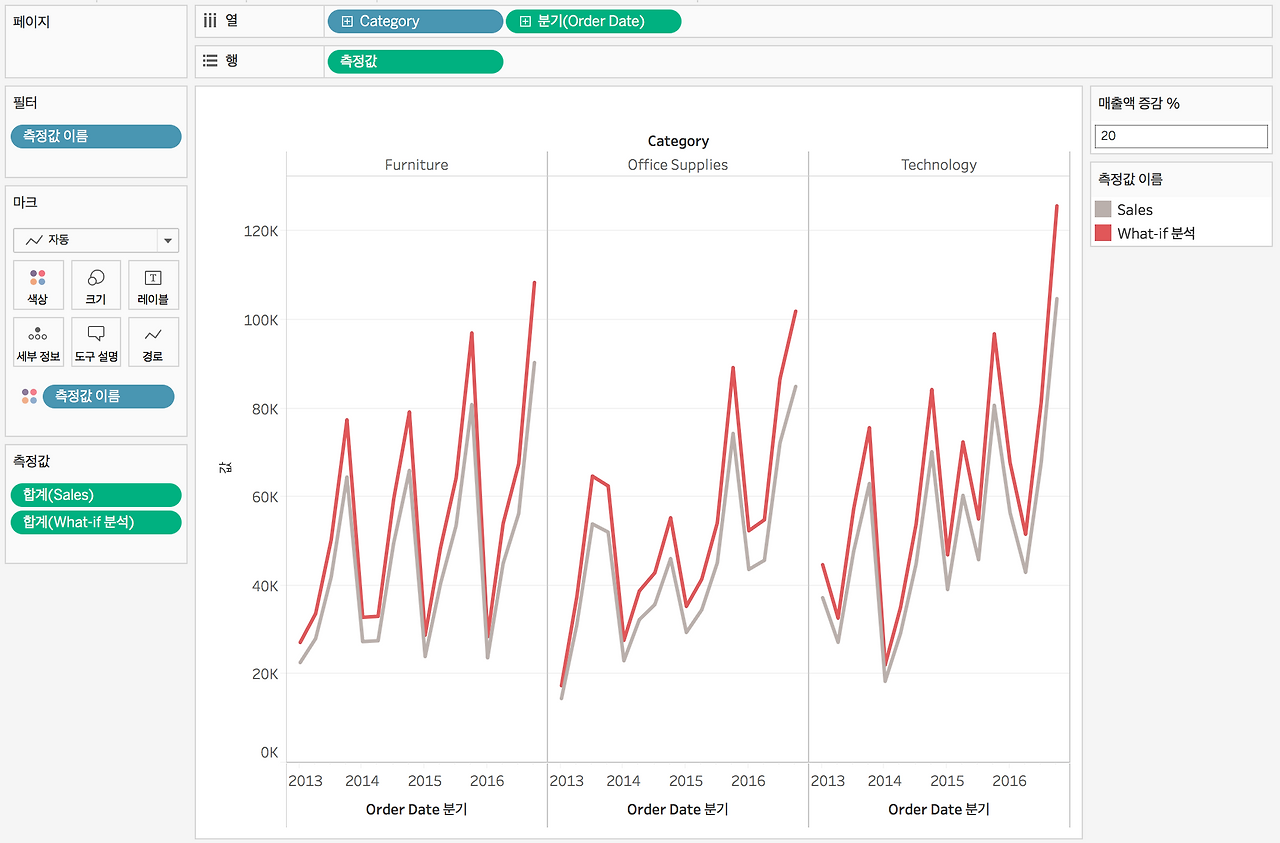Click the 측정값 이름 filter pill
Image resolution: width=1280 pixels, height=843 pixels.
[x=96, y=136]
